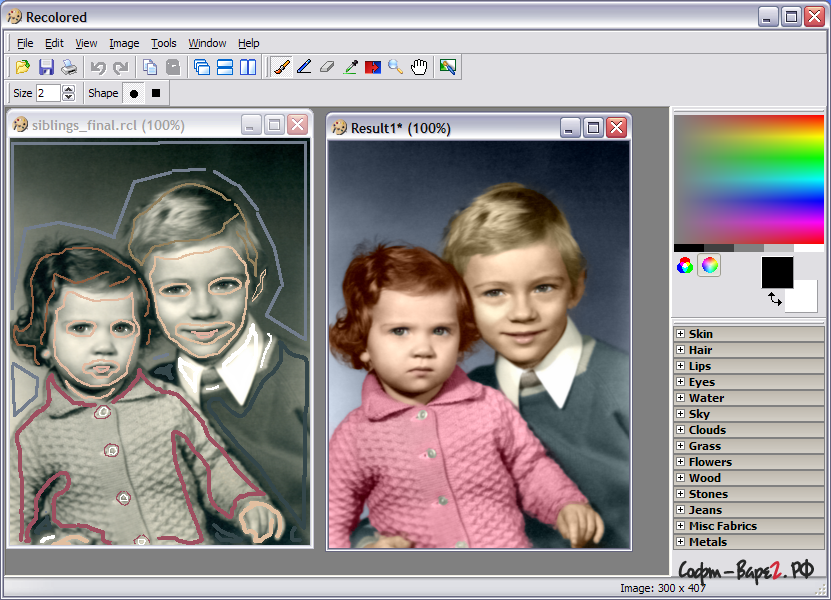Open the Edit menu
Screen dimensions: 831x600
pyautogui.click(x=54, y=43)
